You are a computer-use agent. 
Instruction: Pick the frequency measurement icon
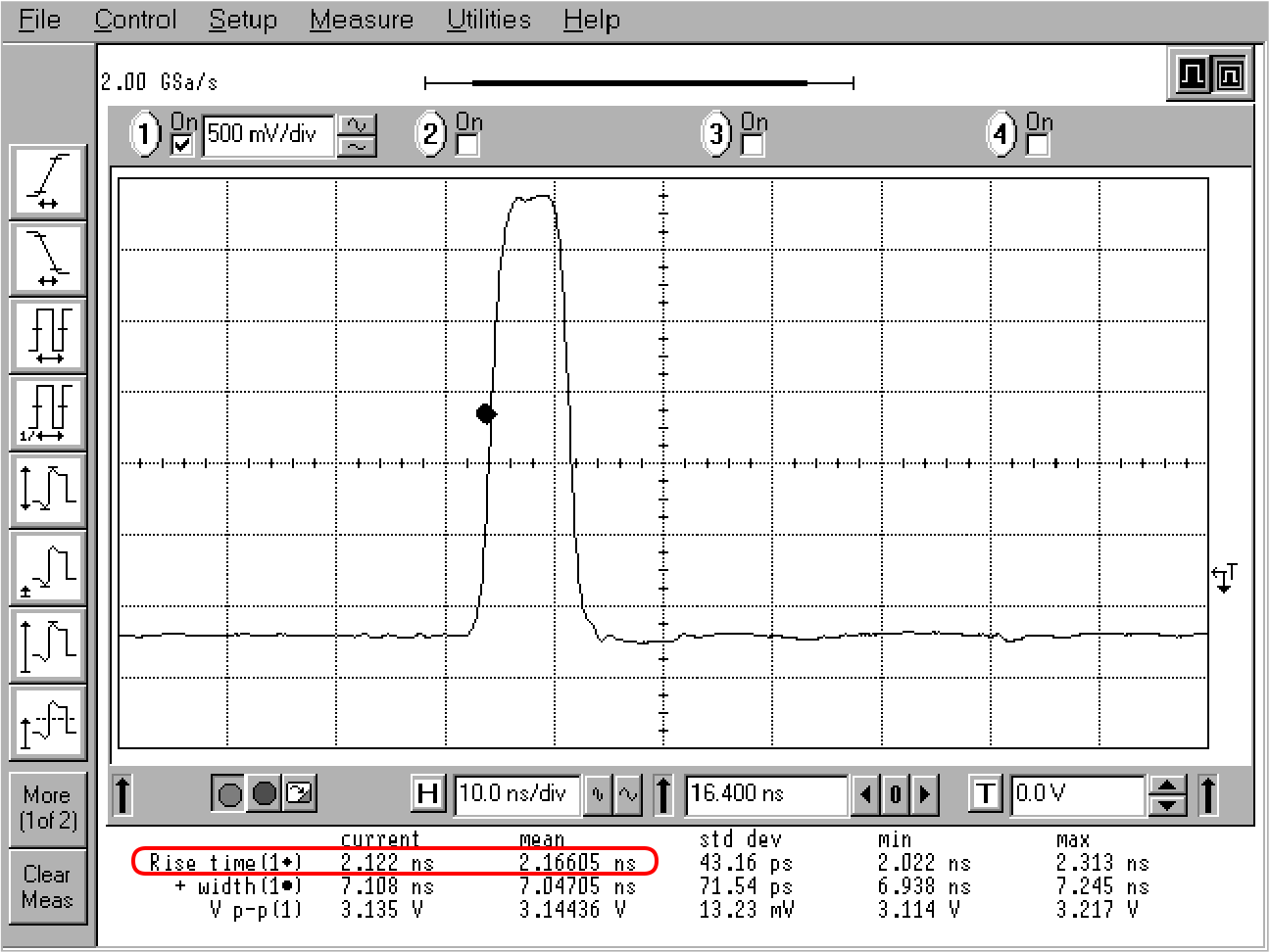point(47,411)
